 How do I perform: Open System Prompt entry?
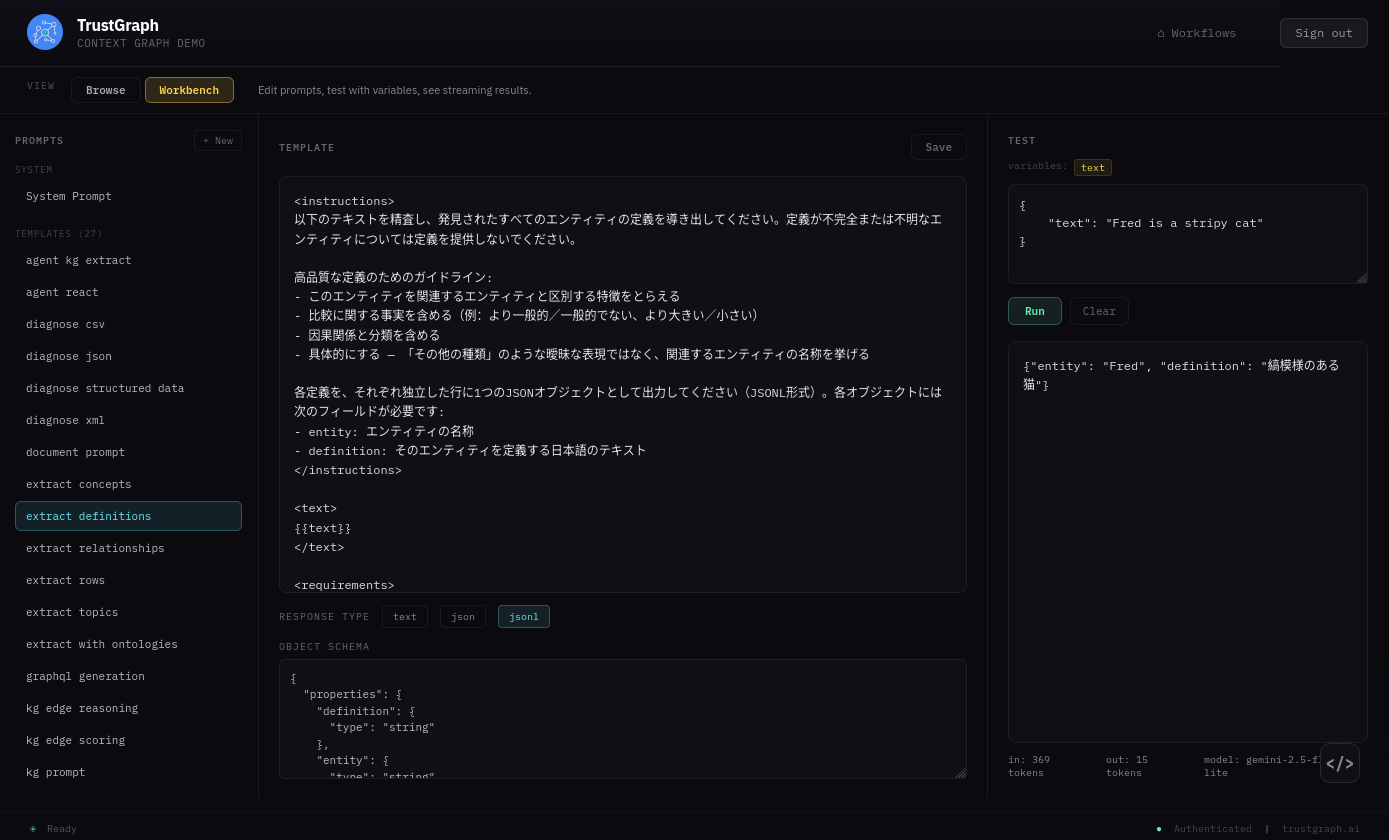(128, 196)
